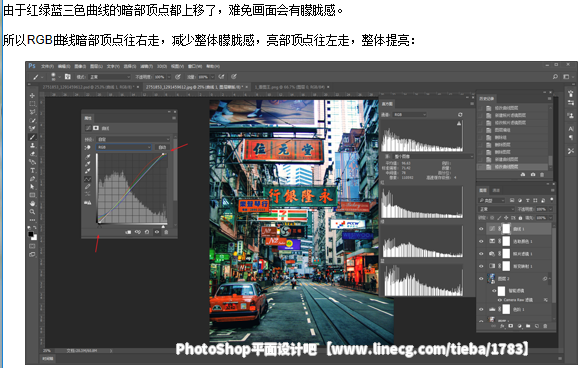Open the 文件(F) menu
Screen dimensions: 584x368
pos(48,66)
